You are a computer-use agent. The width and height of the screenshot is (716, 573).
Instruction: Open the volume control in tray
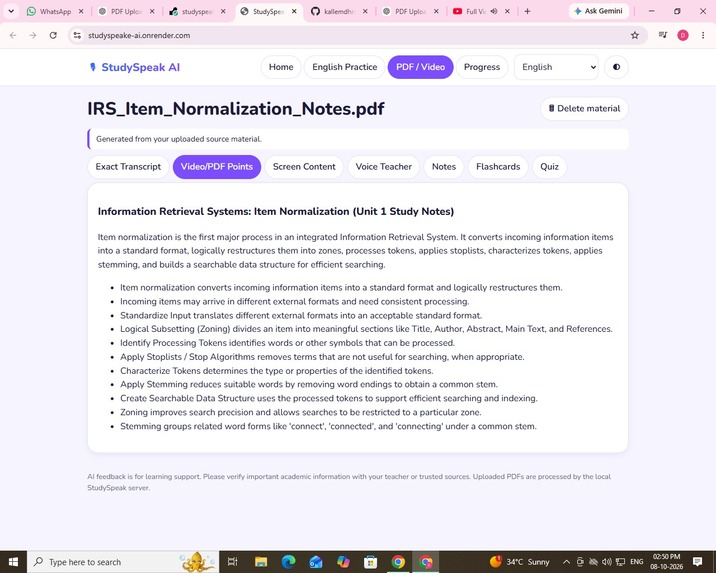606,562
